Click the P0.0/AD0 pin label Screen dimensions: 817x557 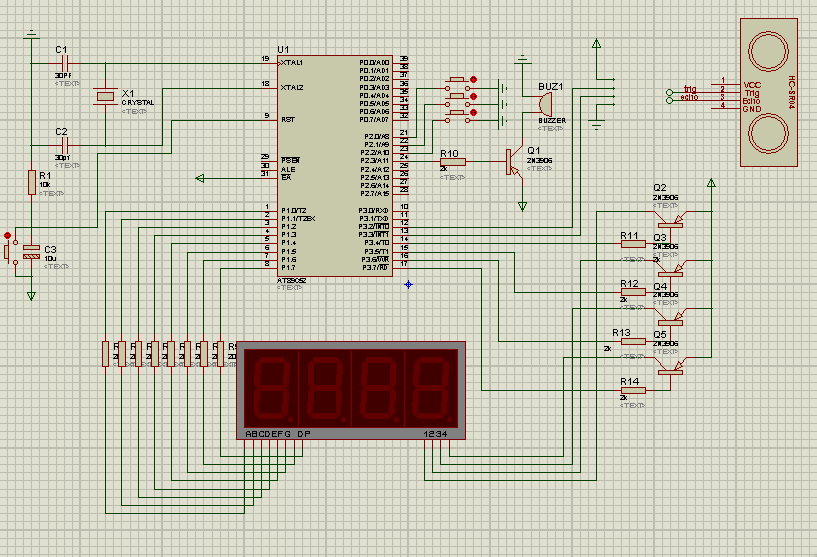coord(374,63)
